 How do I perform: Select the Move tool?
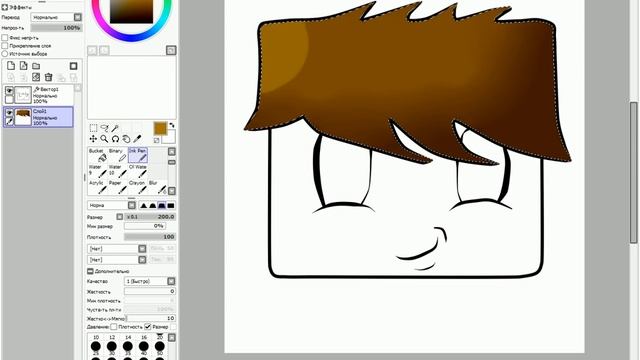click(x=93, y=139)
